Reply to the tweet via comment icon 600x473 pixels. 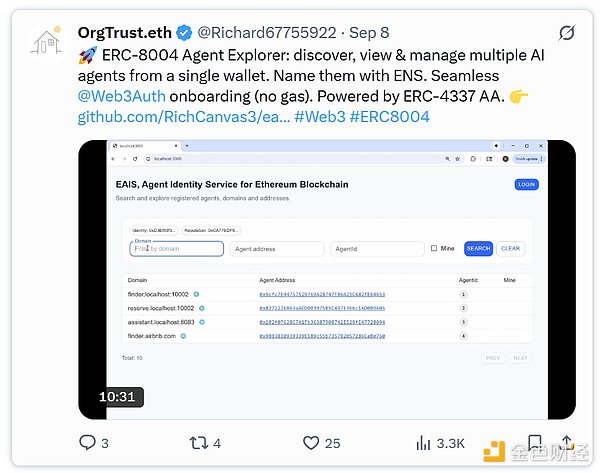point(88,442)
